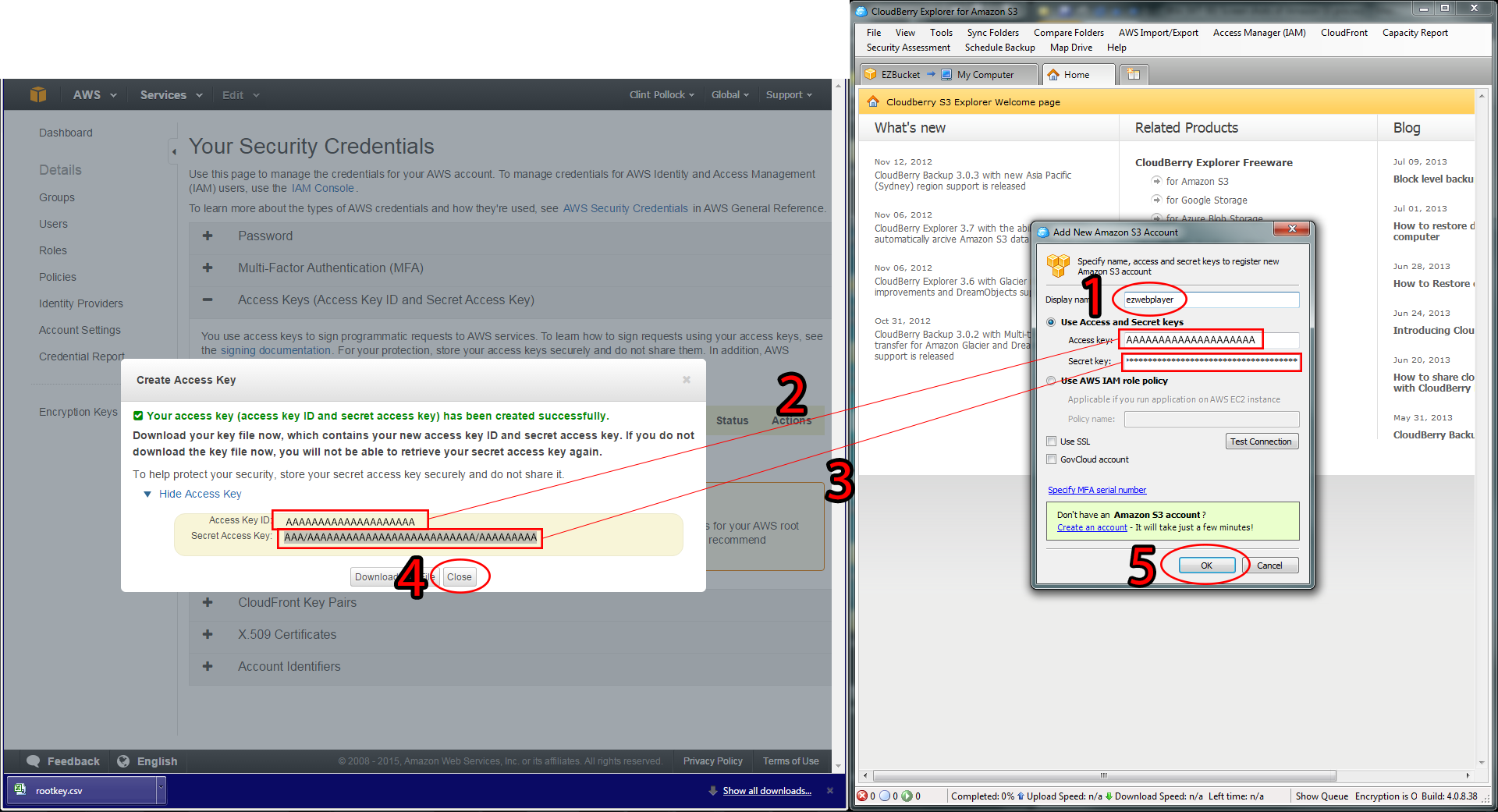Click the red failed-tasks status icon

[x=862, y=796]
